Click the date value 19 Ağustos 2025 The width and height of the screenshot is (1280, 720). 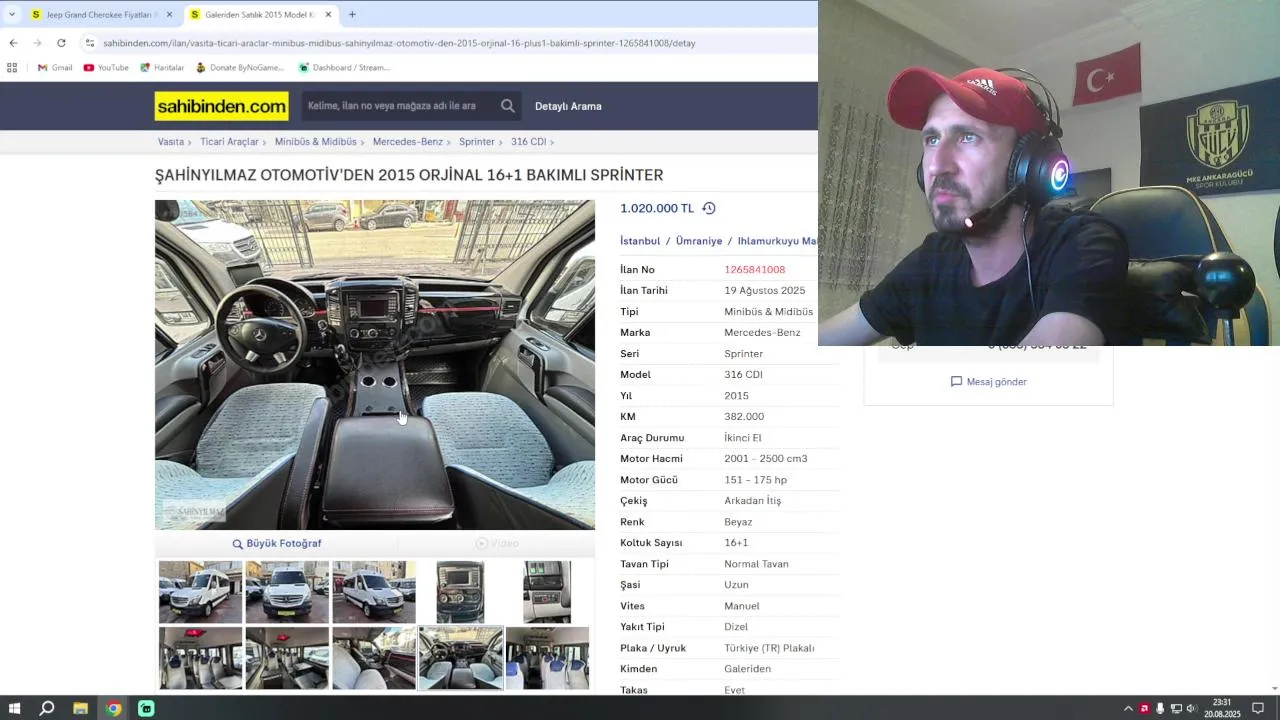765,291
